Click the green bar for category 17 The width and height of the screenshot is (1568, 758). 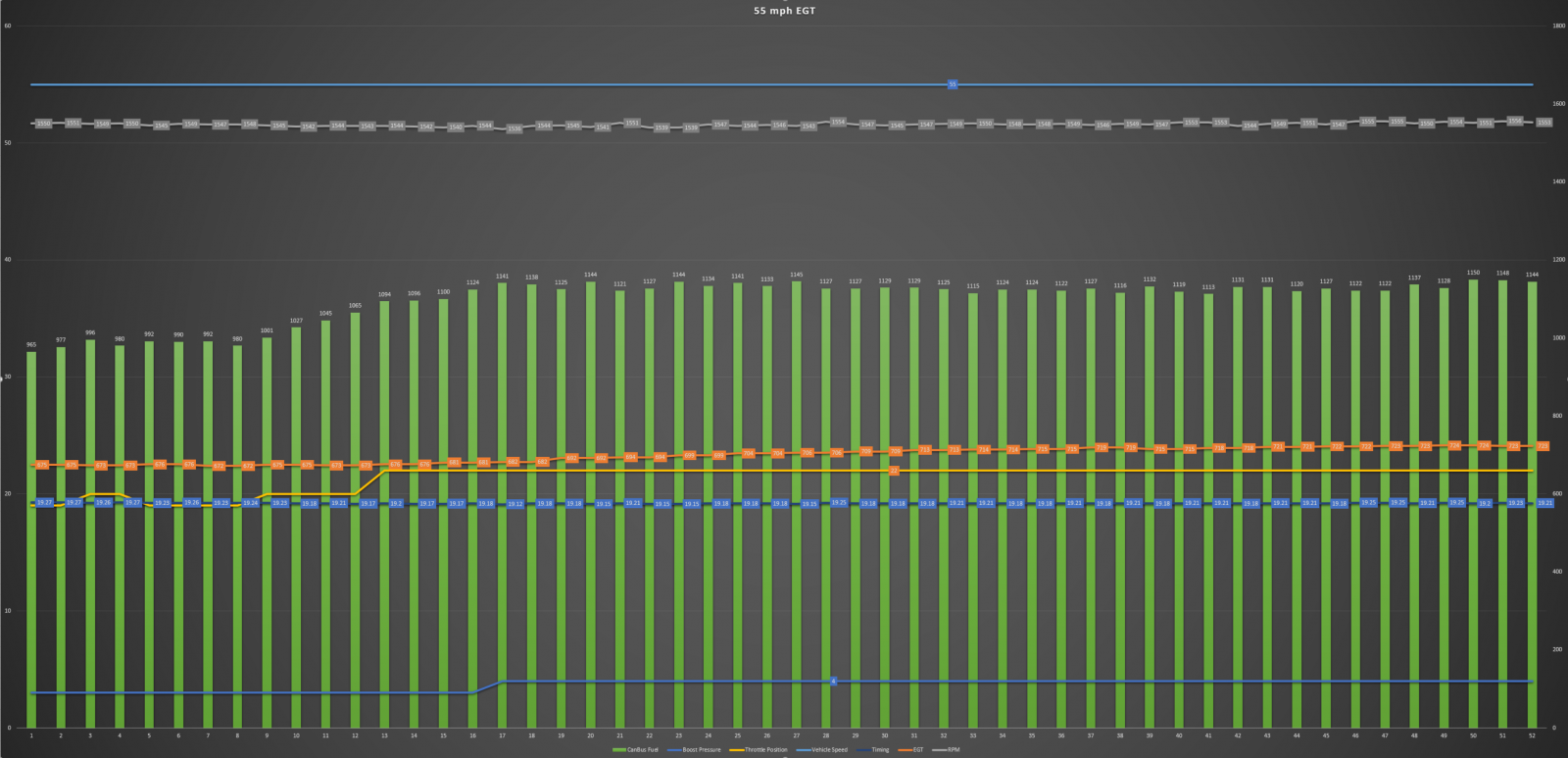(502, 505)
